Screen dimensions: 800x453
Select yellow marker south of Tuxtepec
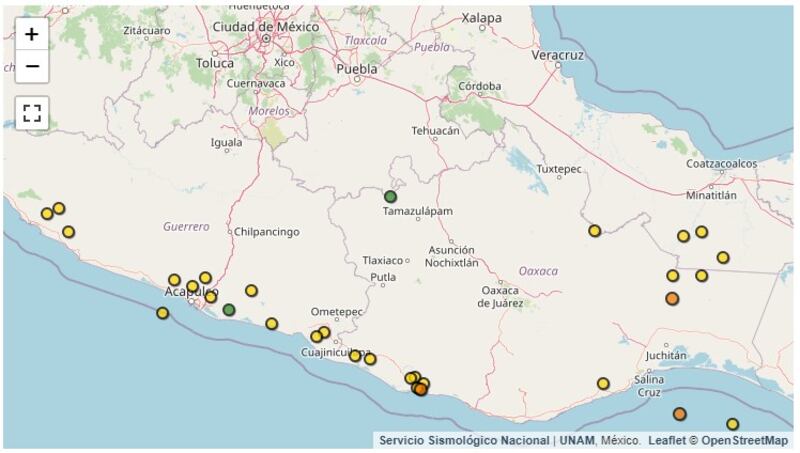click(595, 231)
